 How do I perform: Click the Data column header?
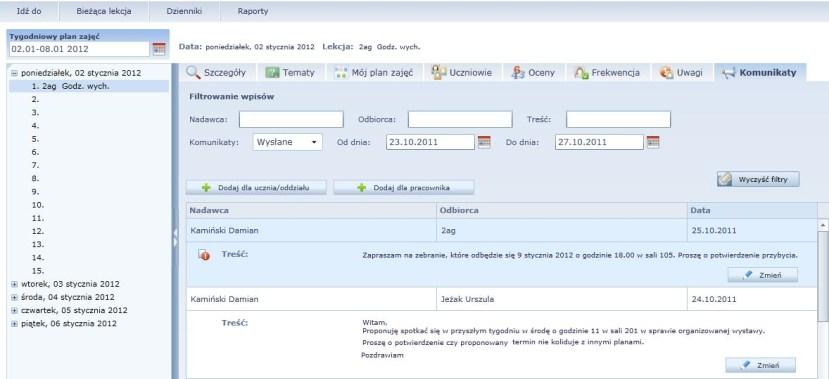click(x=752, y=210)
